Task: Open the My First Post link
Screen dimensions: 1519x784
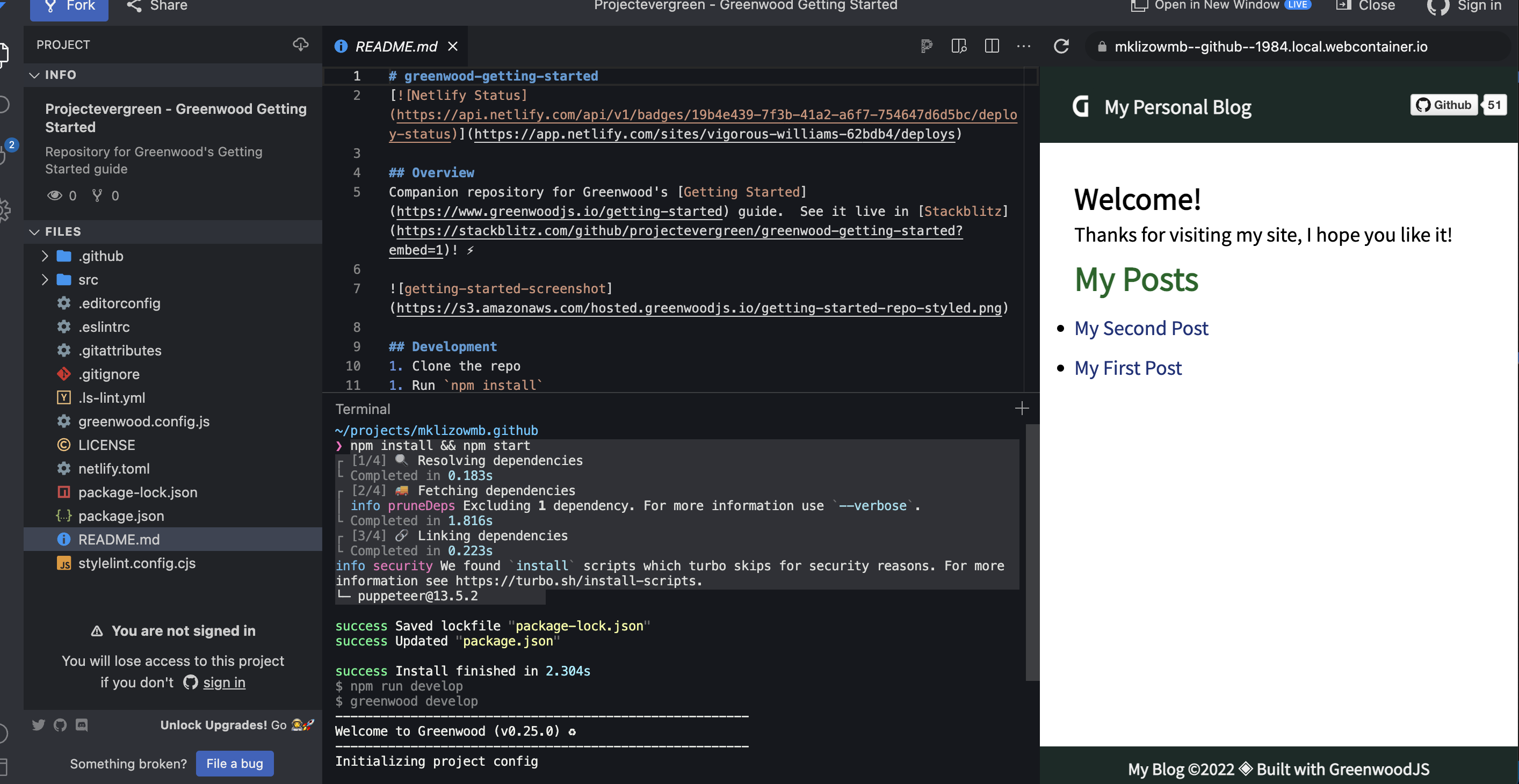Action: 1128,368
